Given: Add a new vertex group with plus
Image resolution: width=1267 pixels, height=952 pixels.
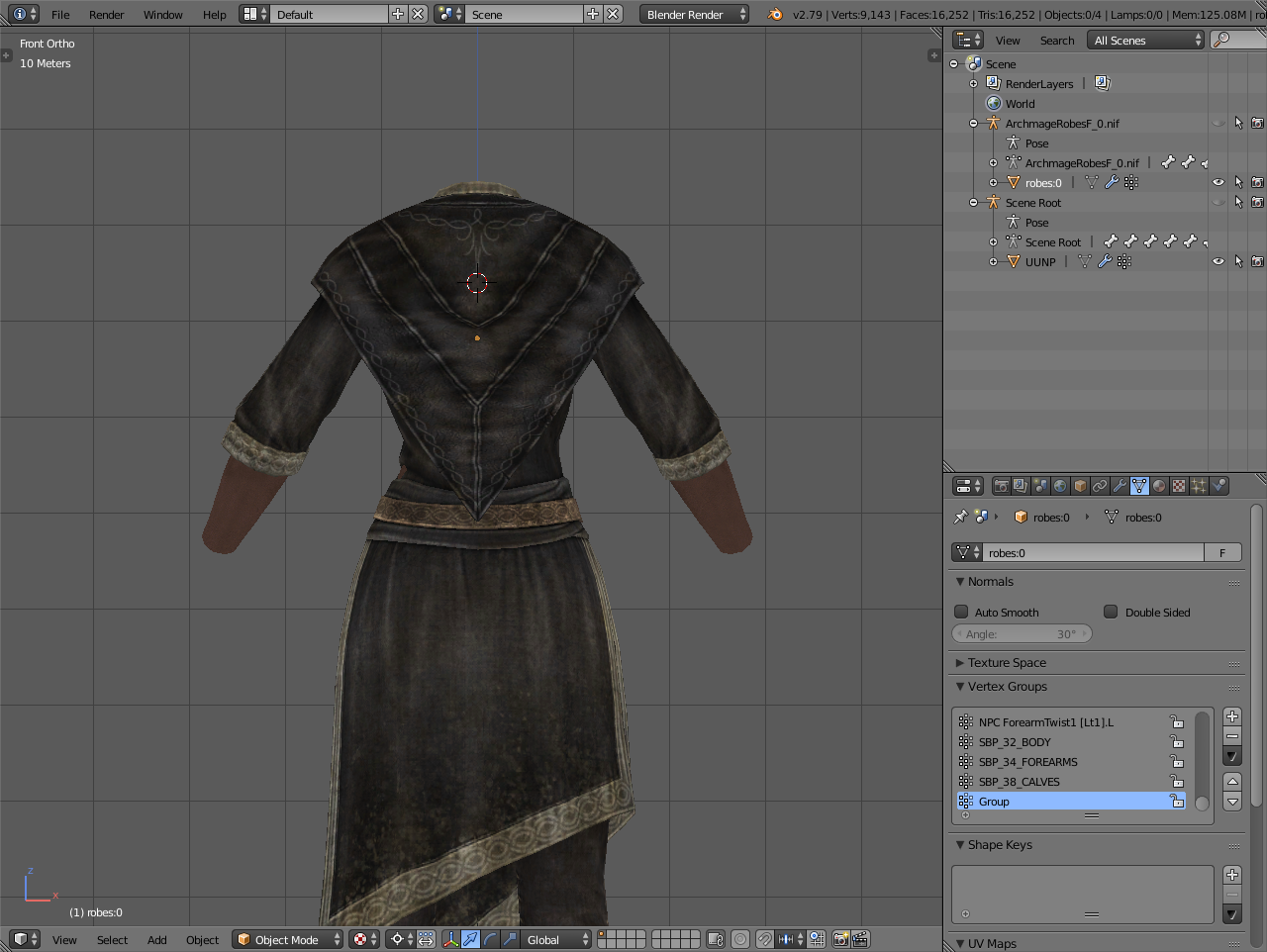Looking at the screenshot, I should [1232, 716].
